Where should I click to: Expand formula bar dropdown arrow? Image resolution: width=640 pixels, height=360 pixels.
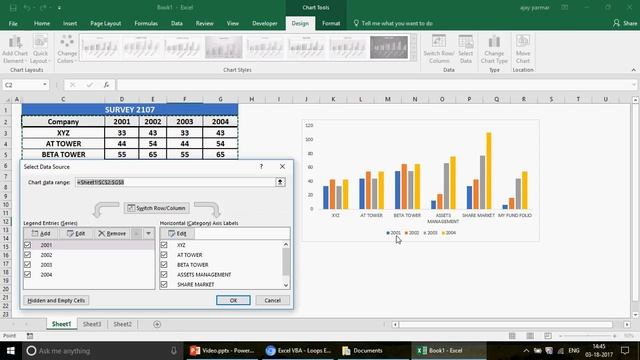633,84
